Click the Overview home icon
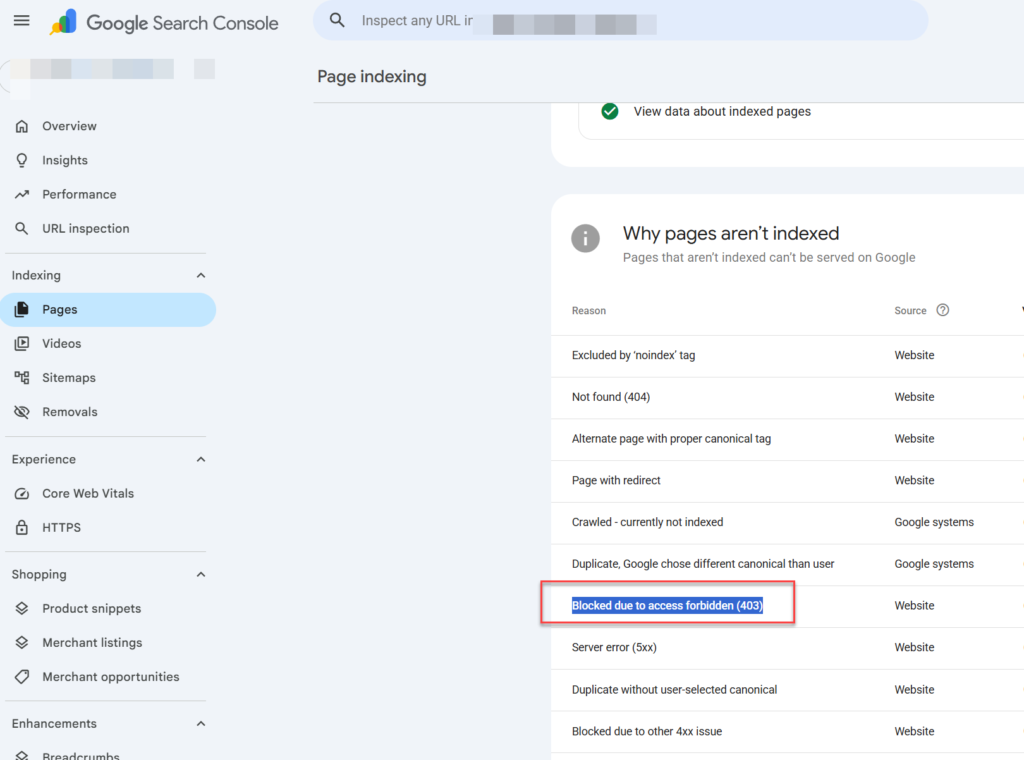1024x760 pixels. pos(22,126)
